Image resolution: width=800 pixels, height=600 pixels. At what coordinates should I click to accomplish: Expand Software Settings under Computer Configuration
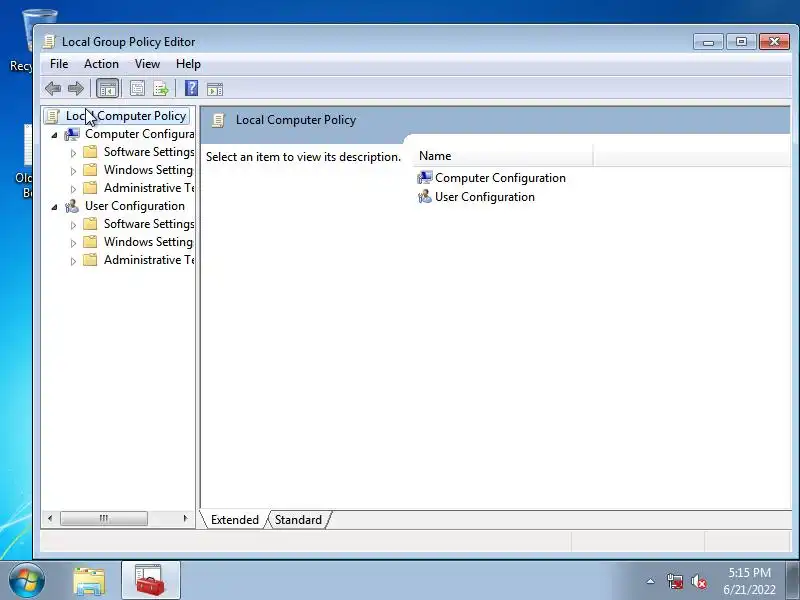(73, 153)
